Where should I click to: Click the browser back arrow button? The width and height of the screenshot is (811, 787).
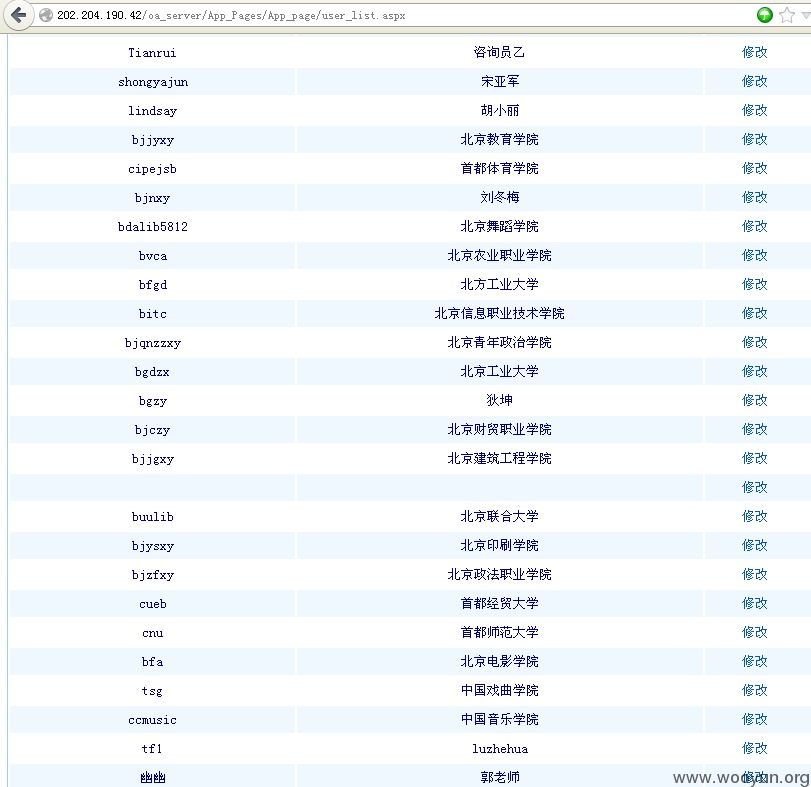coord(19,15)
